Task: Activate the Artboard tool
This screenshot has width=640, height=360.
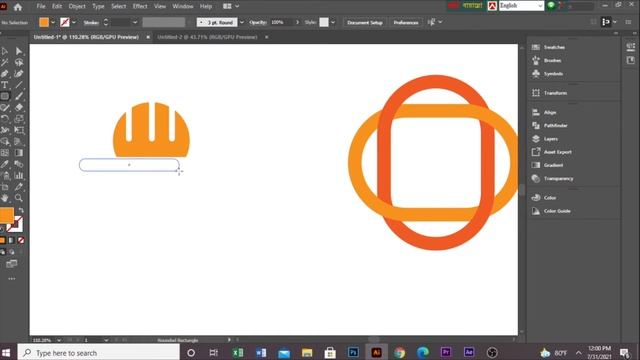Action: 5,187
